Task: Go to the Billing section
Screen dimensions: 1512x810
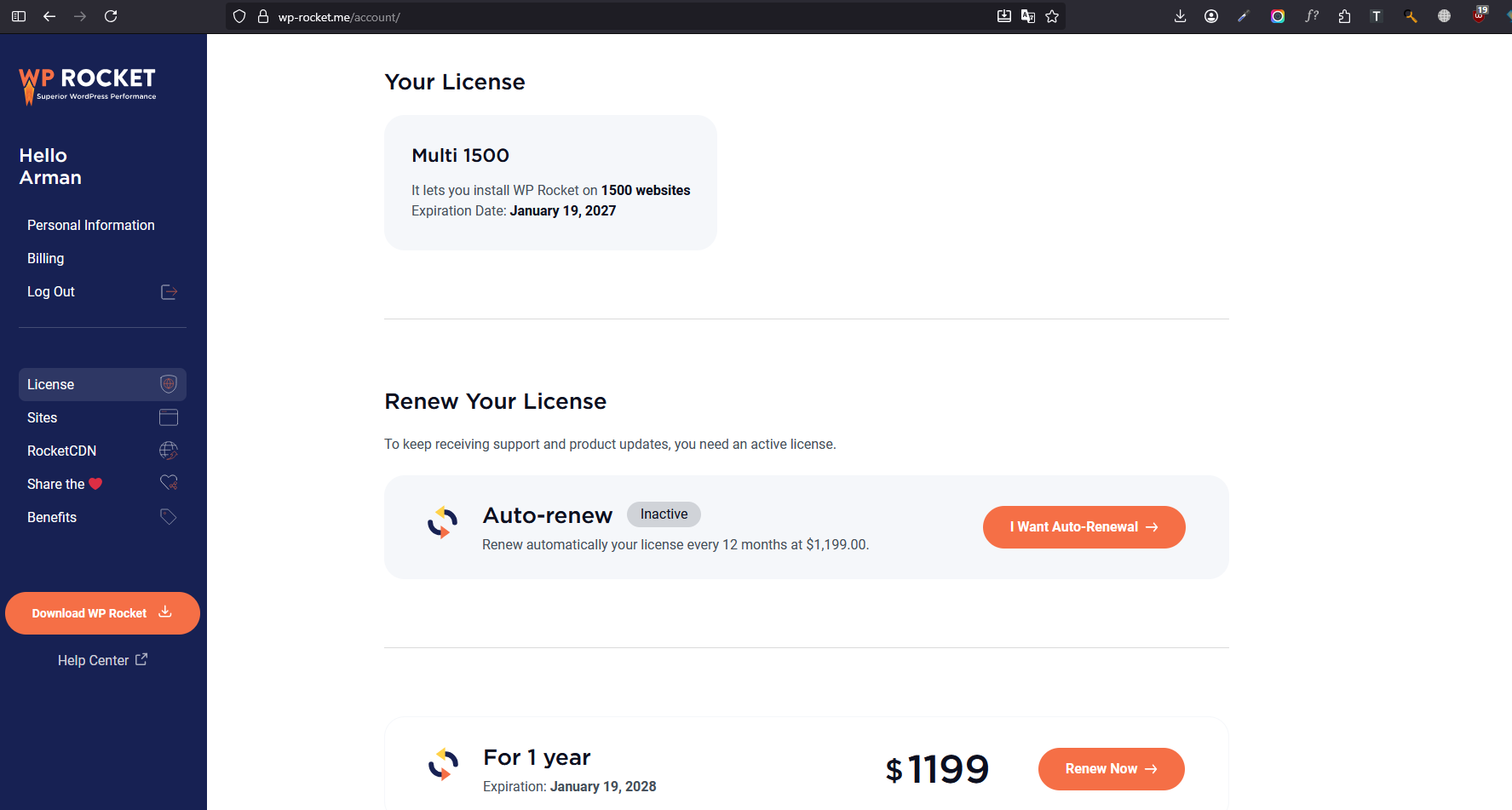Action: click(x=46, y=258)
